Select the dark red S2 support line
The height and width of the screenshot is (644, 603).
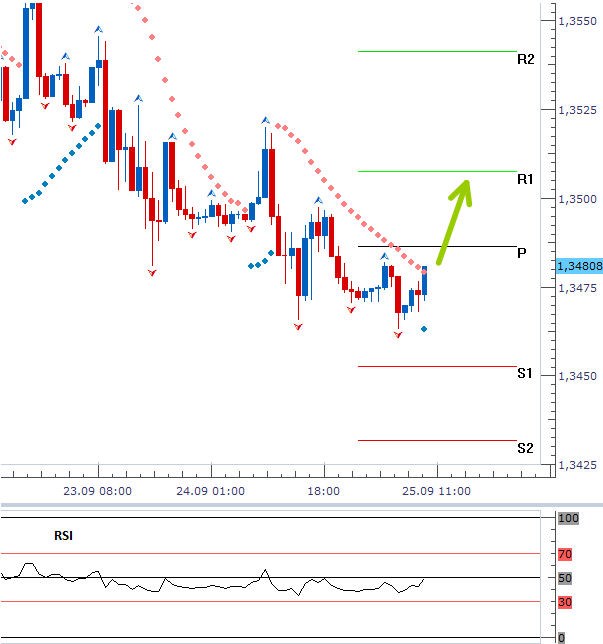pyautogui.click(x=437, y=441)
